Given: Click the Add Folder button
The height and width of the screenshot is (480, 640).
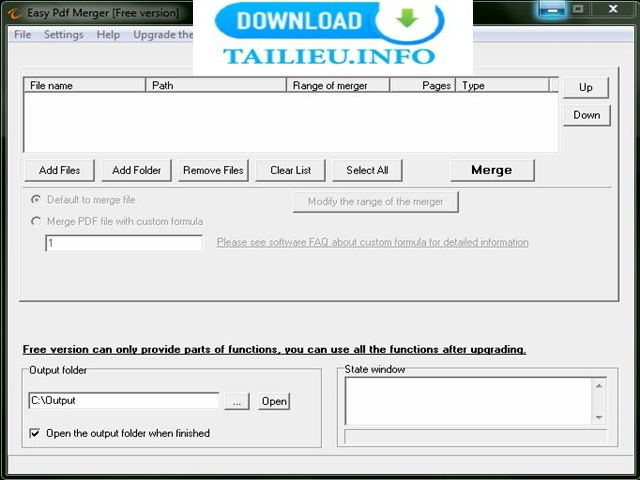Looking at the screenshot, I should [x=136, y=170].
